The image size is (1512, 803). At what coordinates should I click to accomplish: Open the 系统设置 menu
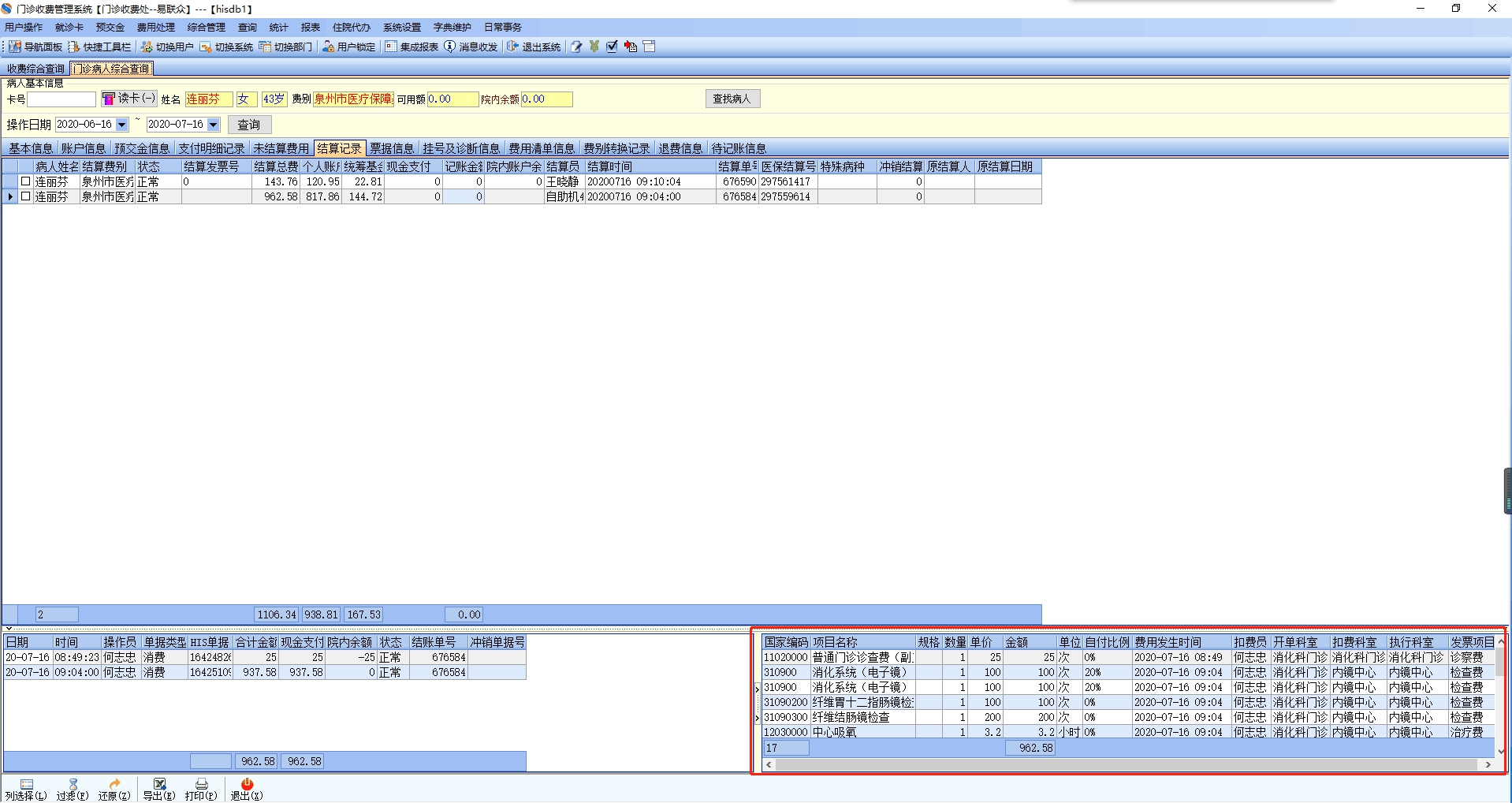click(402, 28)
